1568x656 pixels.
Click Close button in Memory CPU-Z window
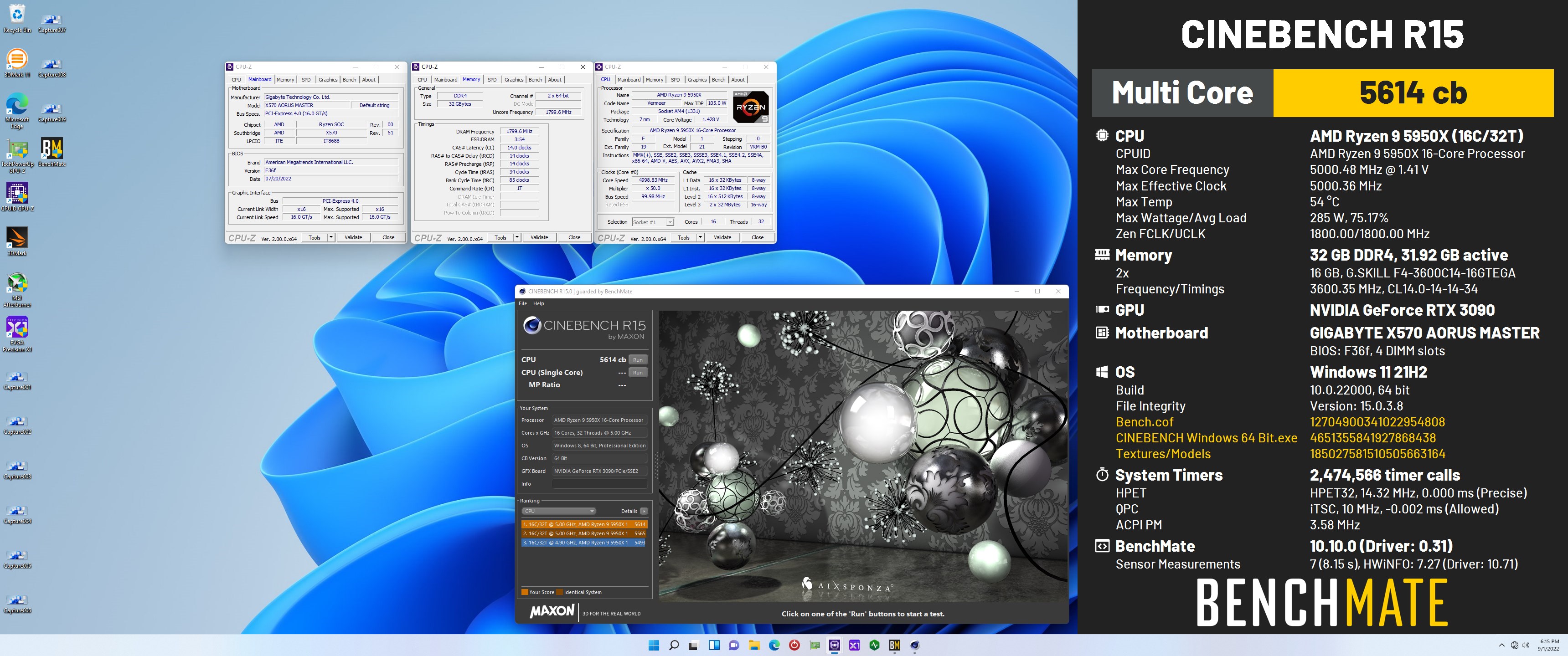(574, 237)
